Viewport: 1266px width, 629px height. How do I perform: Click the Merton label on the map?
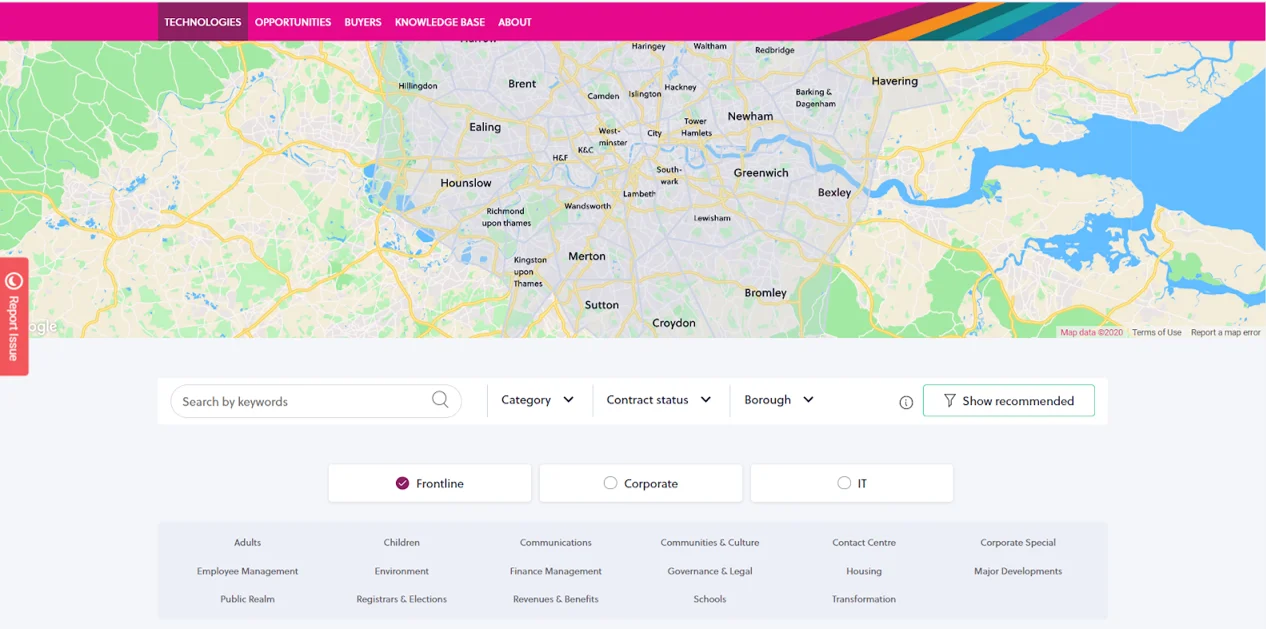point(587,256)
